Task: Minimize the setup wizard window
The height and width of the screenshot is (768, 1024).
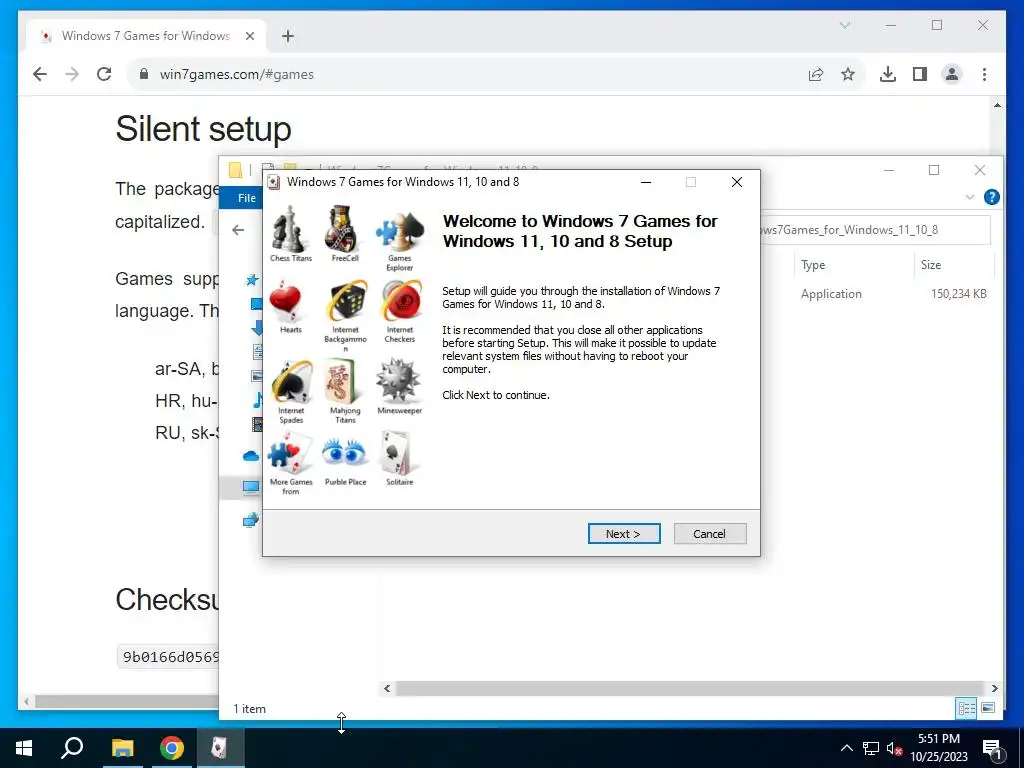Action: (646, 182)
